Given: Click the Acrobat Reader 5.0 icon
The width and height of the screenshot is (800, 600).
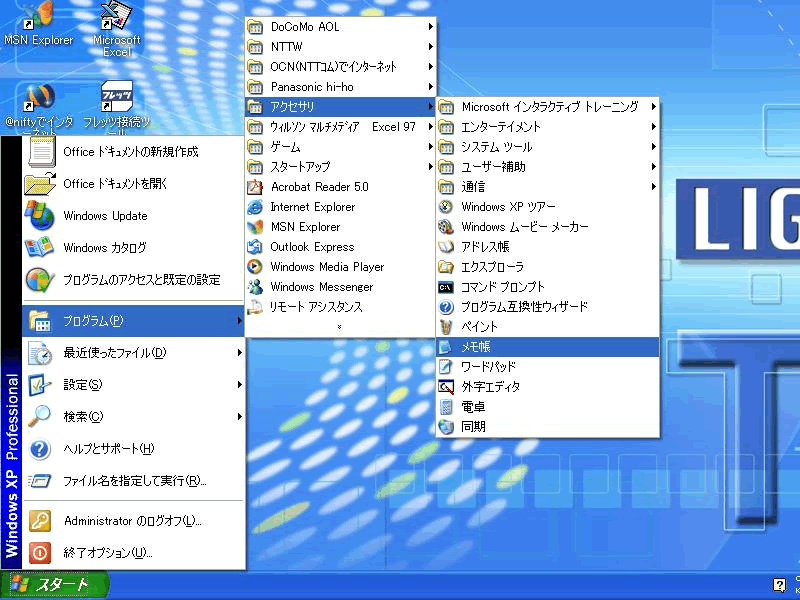Looking at the screenshot, I should [x=255, y=187].
